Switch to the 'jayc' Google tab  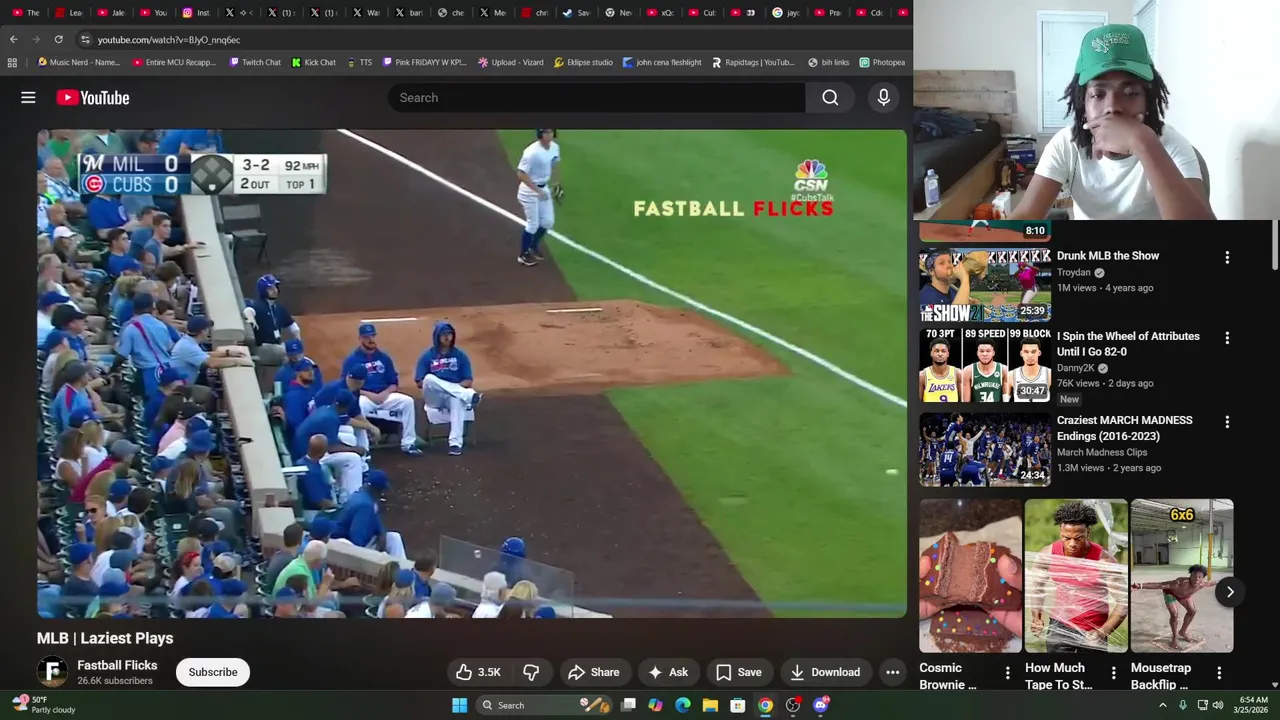click(x=786, y=13)
